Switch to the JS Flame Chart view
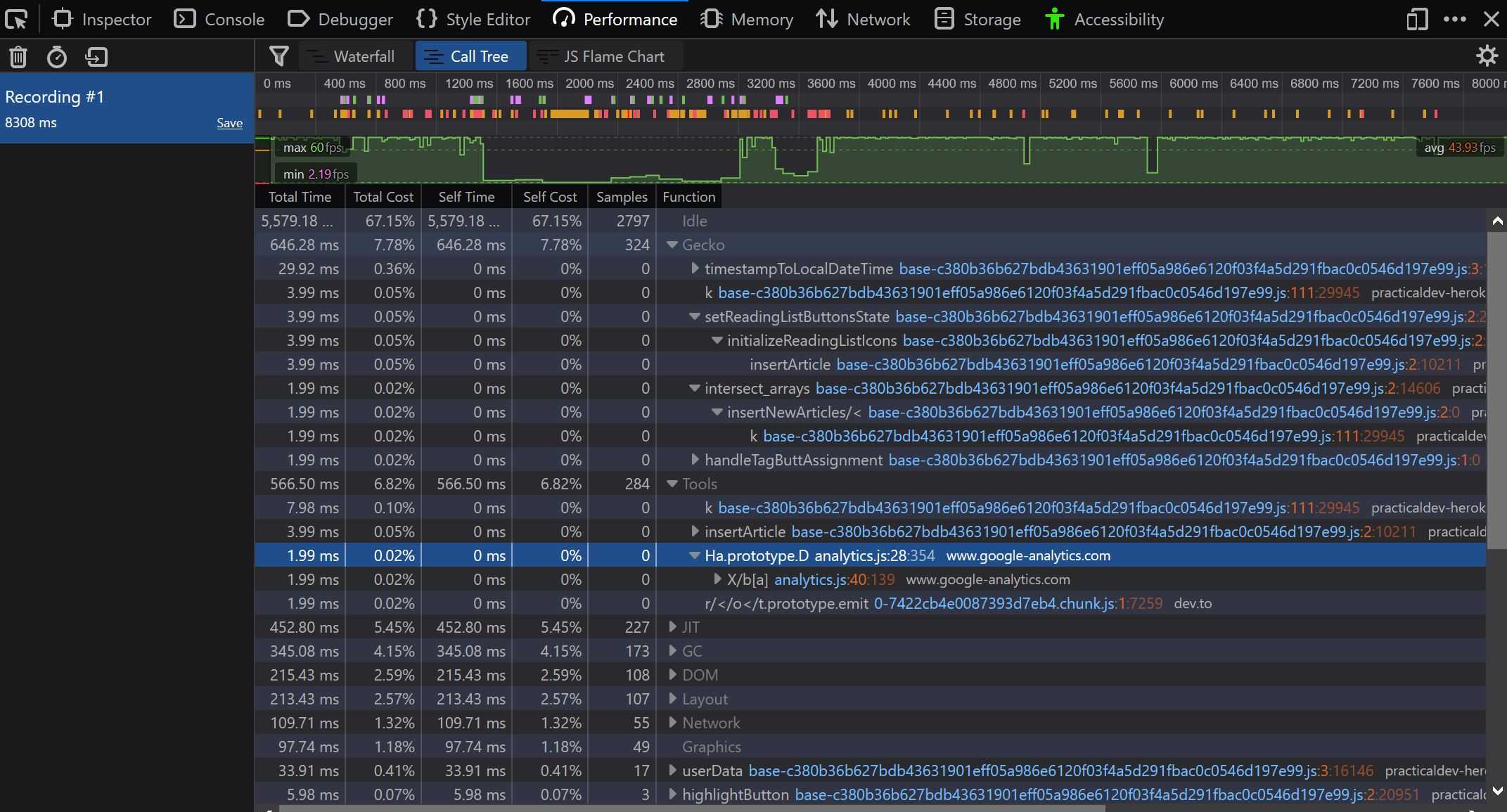1507x812 pixels. click(603, 56)
